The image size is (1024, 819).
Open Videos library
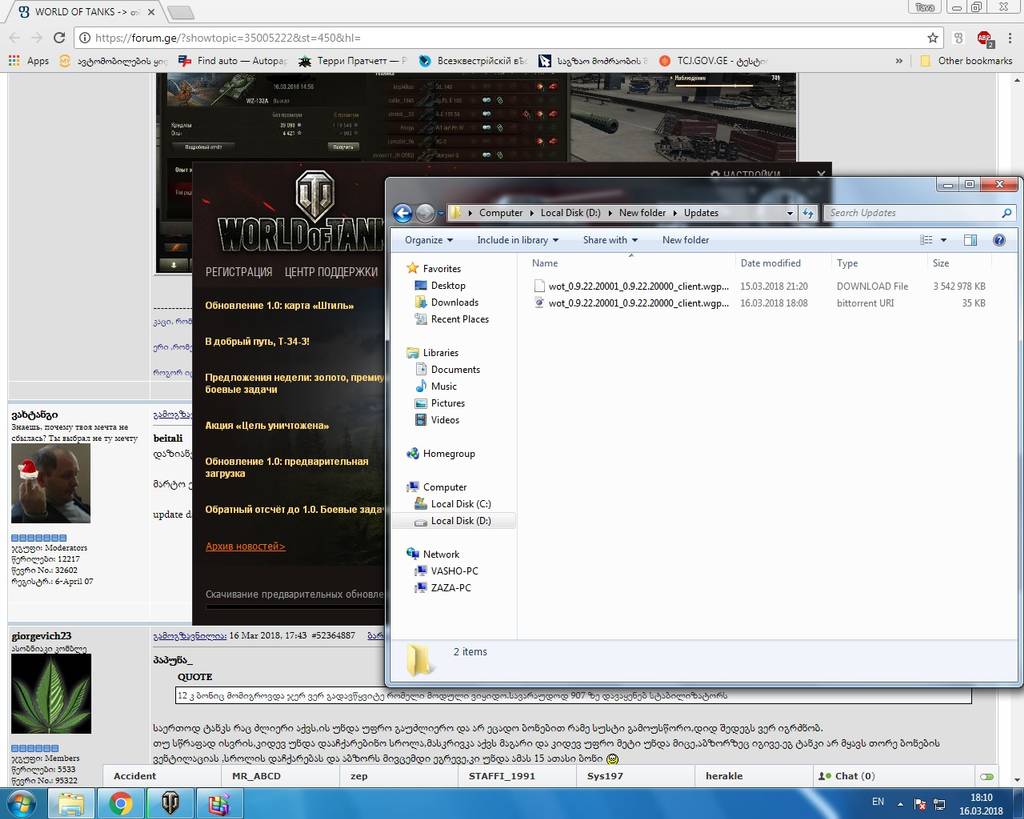444,420
